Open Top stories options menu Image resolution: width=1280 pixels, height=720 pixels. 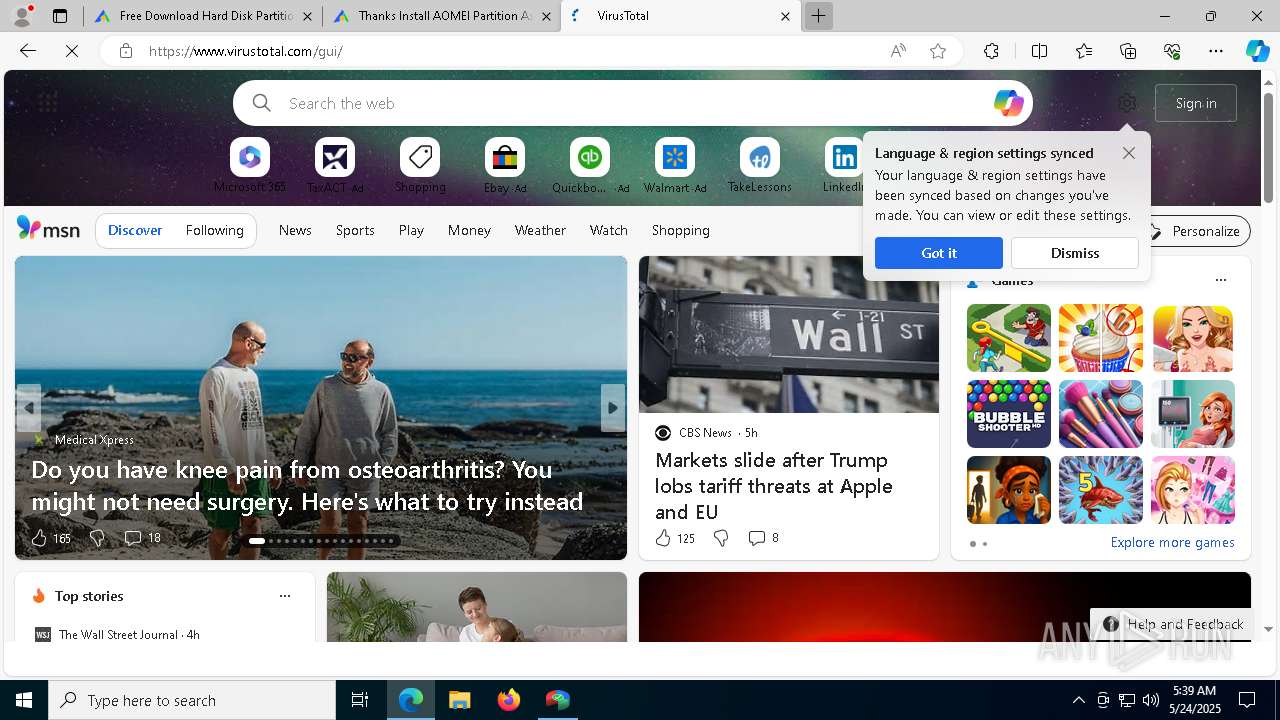285,596
